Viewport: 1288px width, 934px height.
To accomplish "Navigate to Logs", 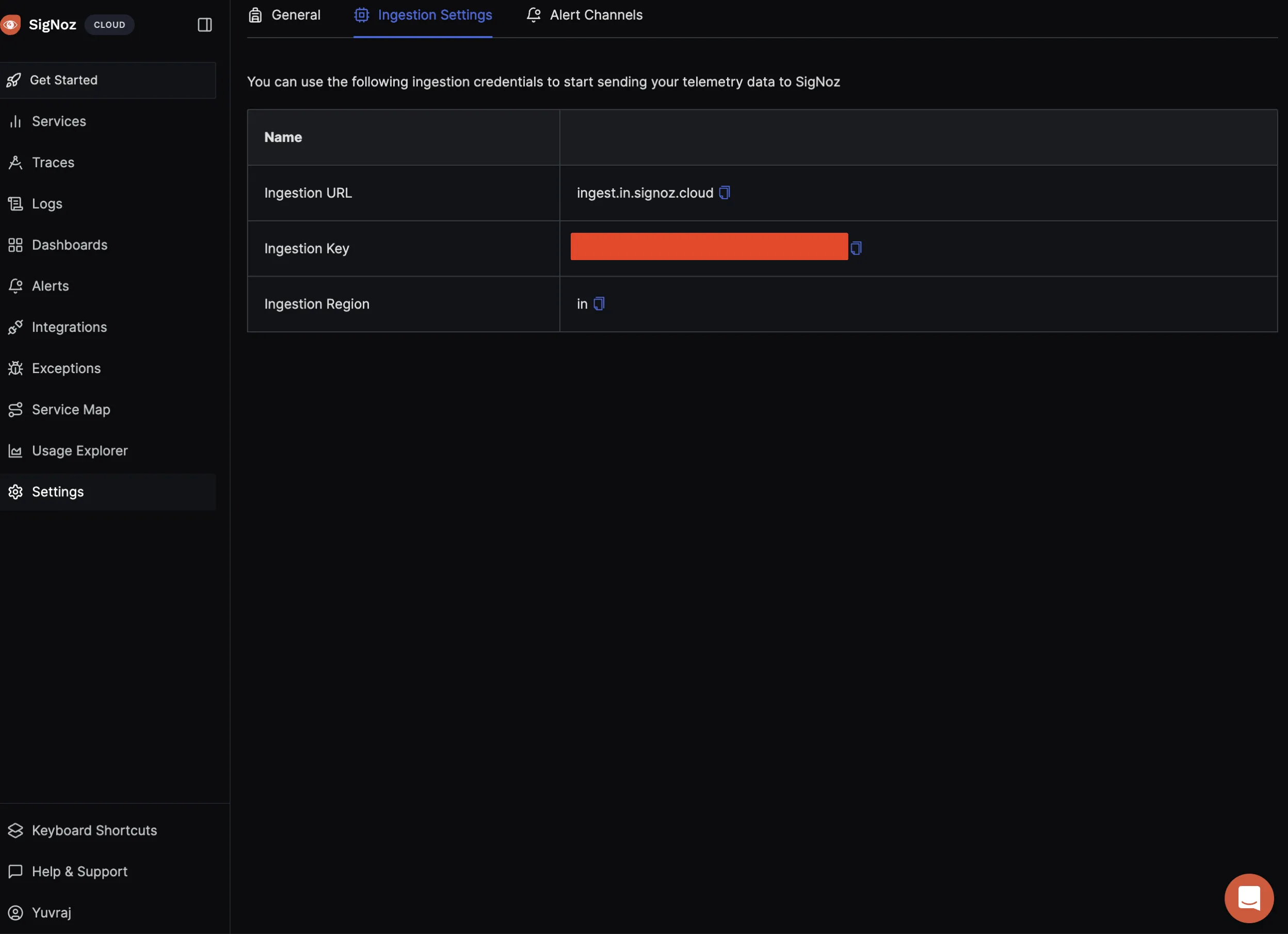I will tap(46, 203).
